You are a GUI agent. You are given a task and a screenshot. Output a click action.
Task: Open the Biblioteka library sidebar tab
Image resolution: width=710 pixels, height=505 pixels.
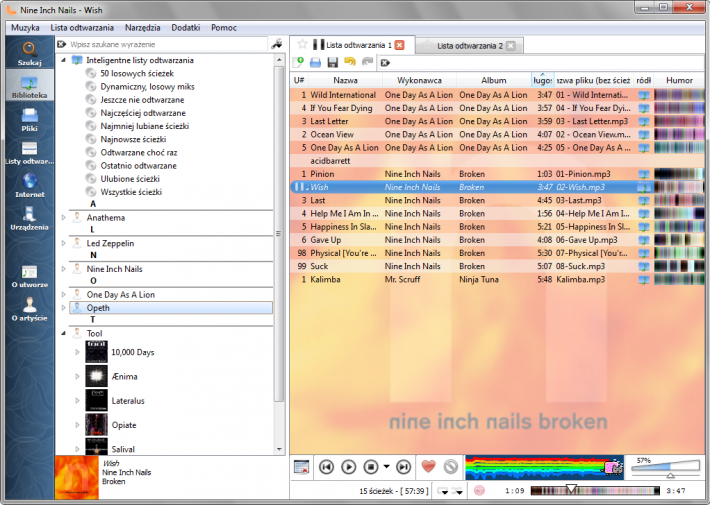29,86
